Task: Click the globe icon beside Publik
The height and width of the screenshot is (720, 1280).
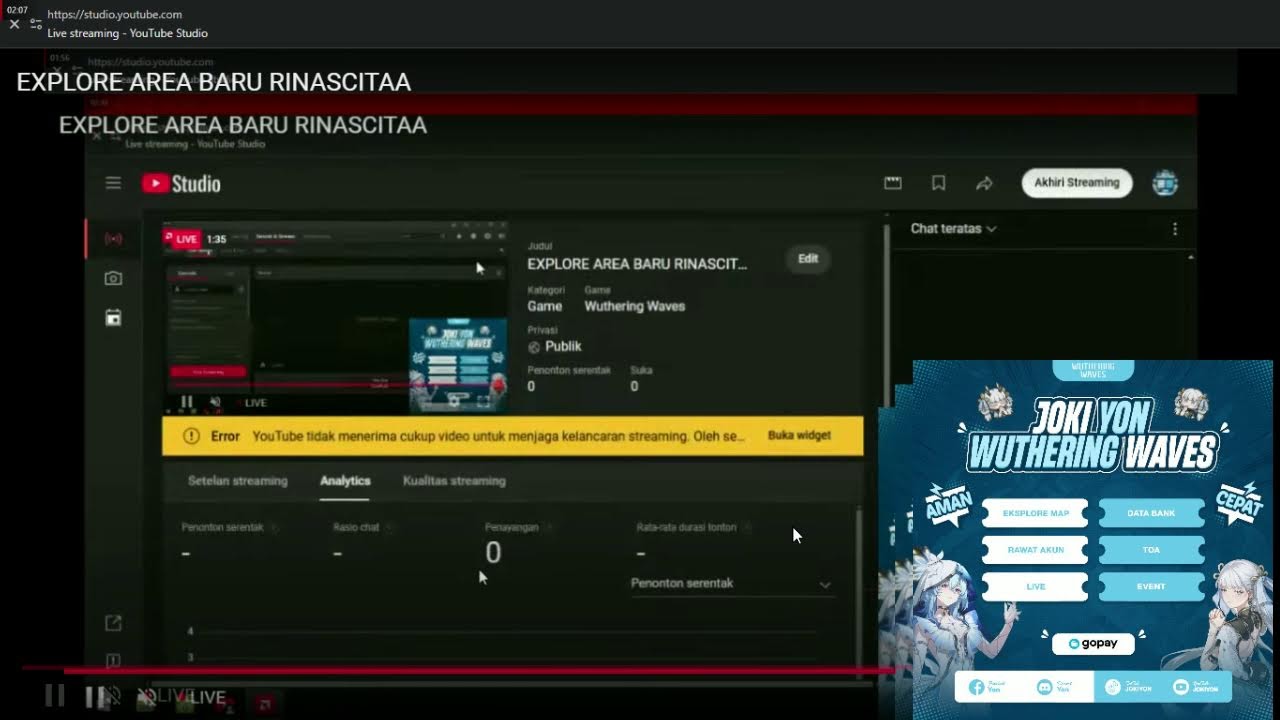Action: [534, 347]
